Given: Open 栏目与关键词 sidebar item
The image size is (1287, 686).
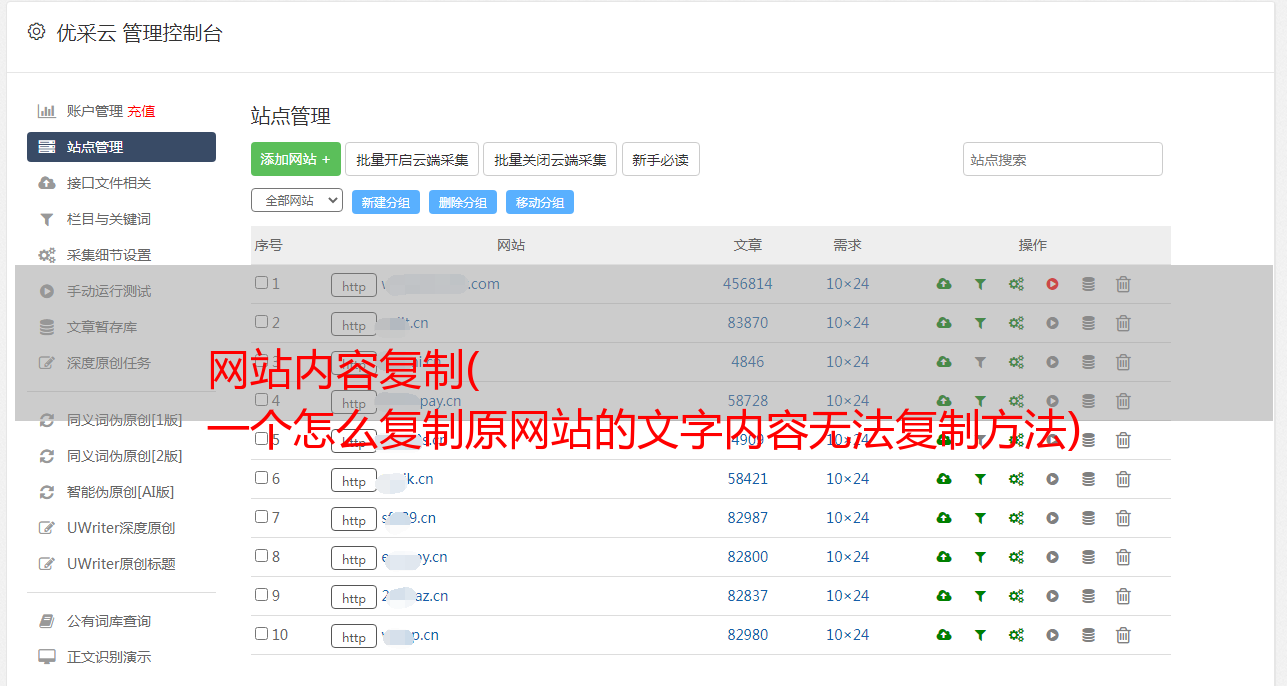Looking at the screenshot, I should click(x=109, y=219).
